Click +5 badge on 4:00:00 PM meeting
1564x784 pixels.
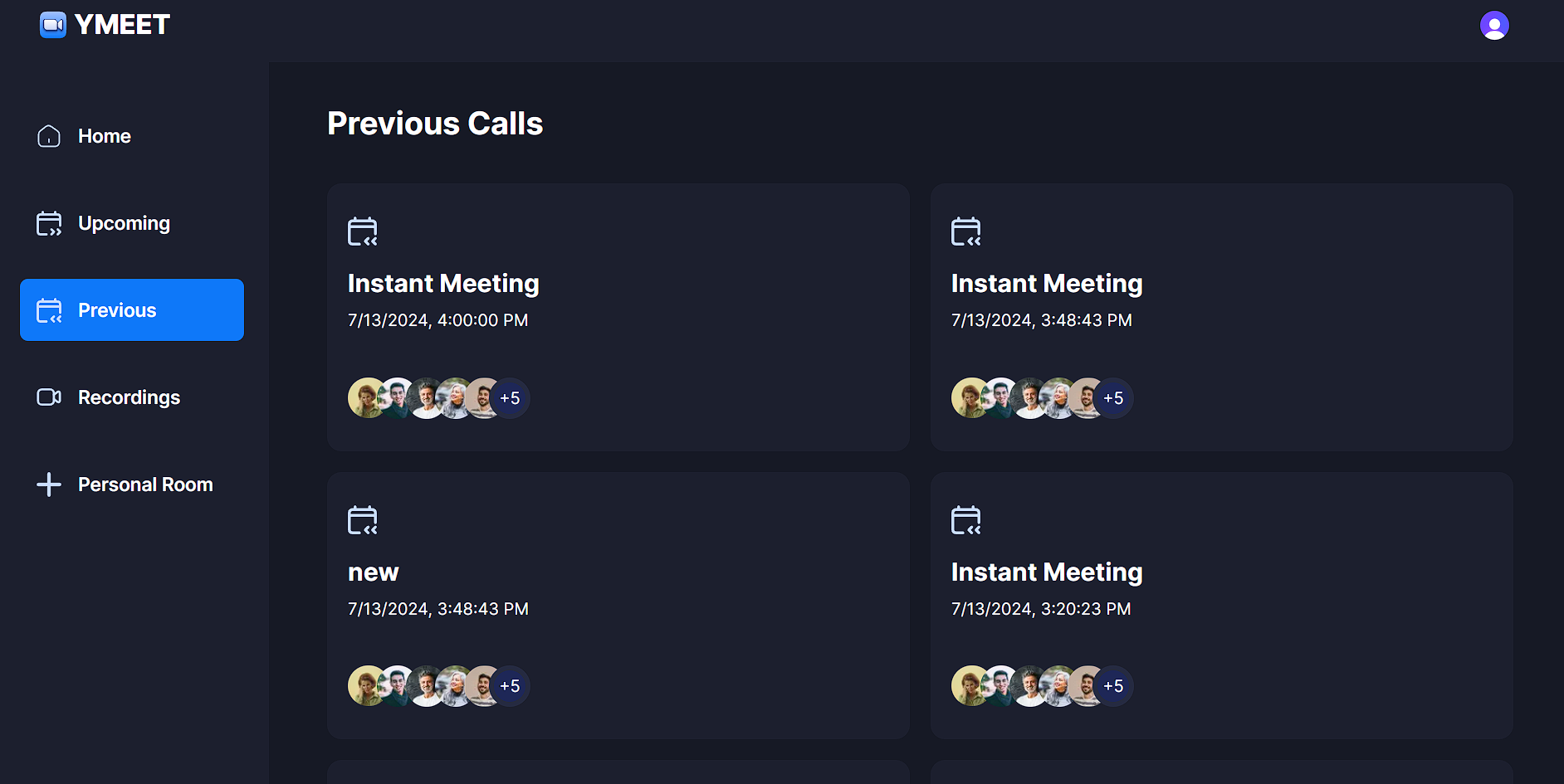510,398
